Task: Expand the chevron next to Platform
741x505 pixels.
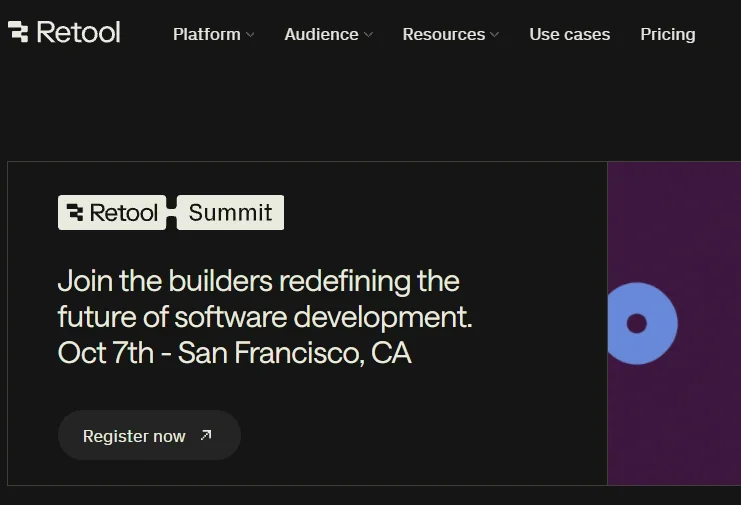Action: pos(250,35)
